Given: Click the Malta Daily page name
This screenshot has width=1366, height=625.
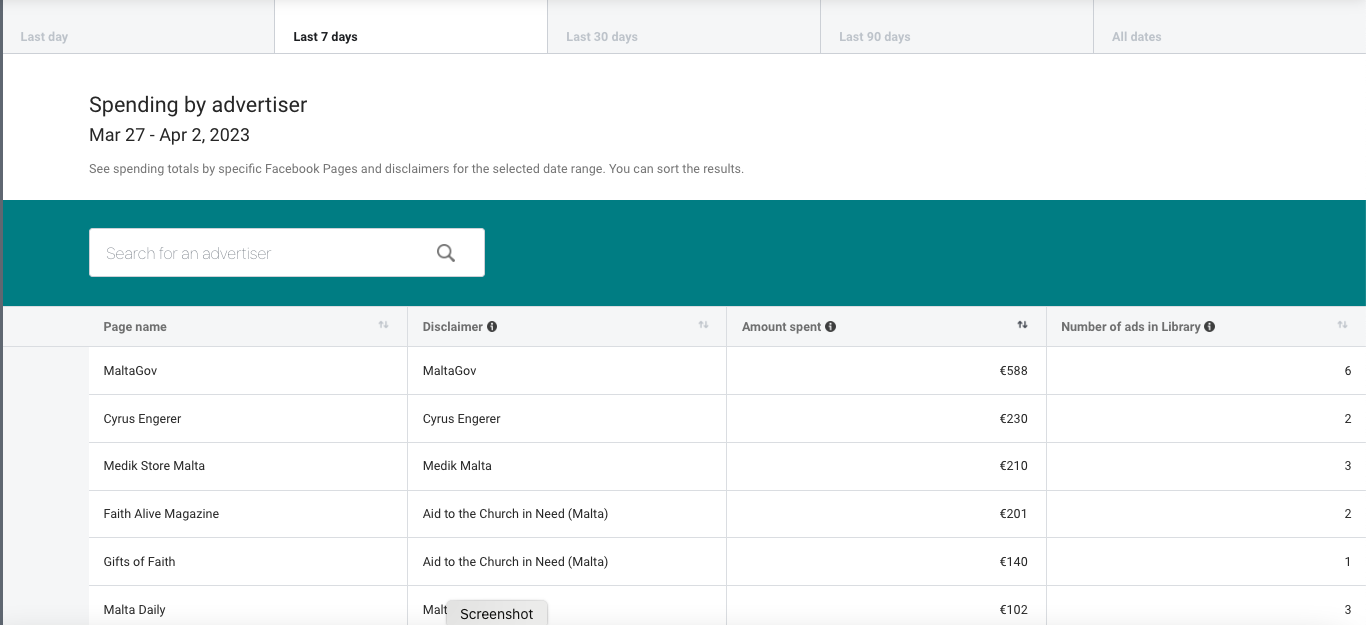Looking at the screenshot, I should 134,610.
